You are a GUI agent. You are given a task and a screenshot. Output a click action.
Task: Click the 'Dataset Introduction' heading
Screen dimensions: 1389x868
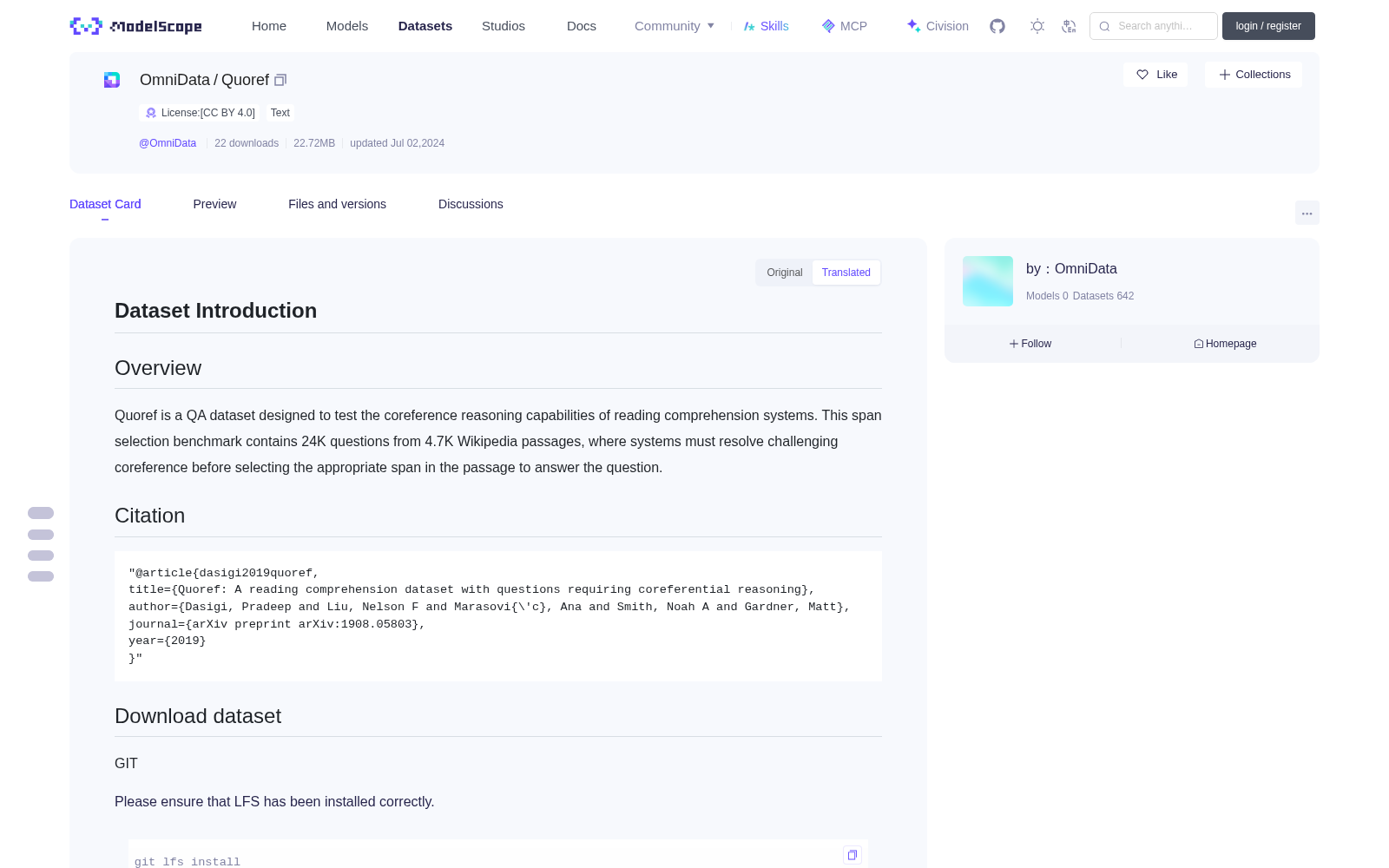[215, 311]
